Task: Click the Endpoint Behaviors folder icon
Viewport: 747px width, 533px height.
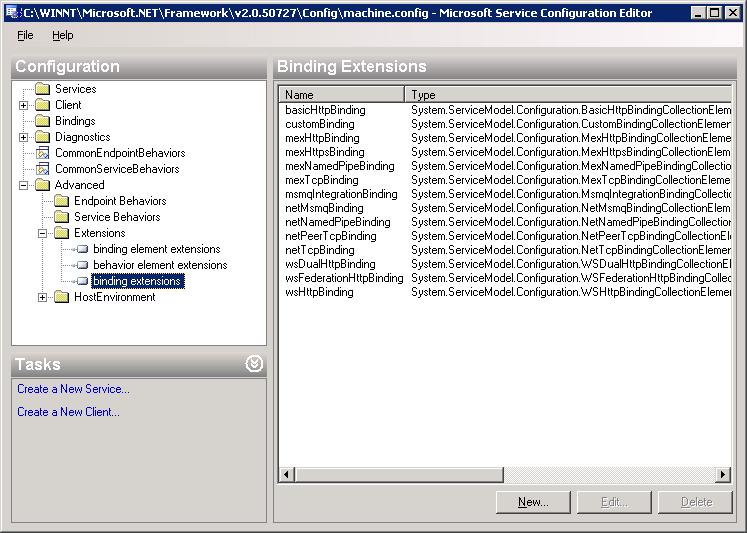Action: pyautogui.click(x=61, y=201)
